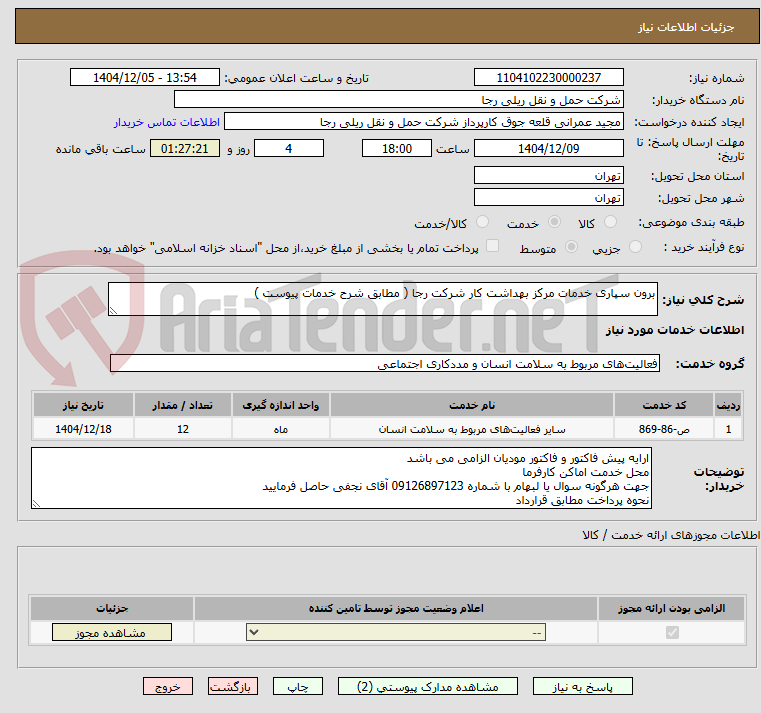
Task: Select the خدمت radio button
Action: (554, 222)
